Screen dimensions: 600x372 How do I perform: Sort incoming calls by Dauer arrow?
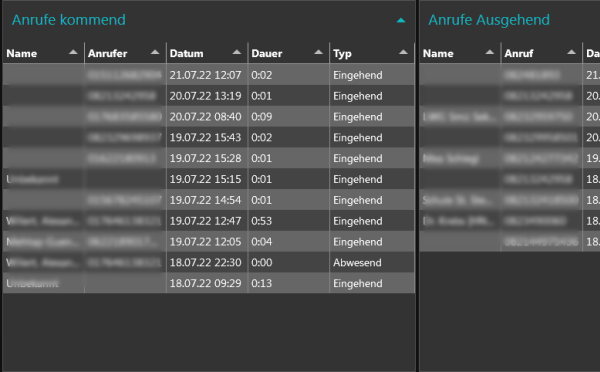tap(318, 52)
